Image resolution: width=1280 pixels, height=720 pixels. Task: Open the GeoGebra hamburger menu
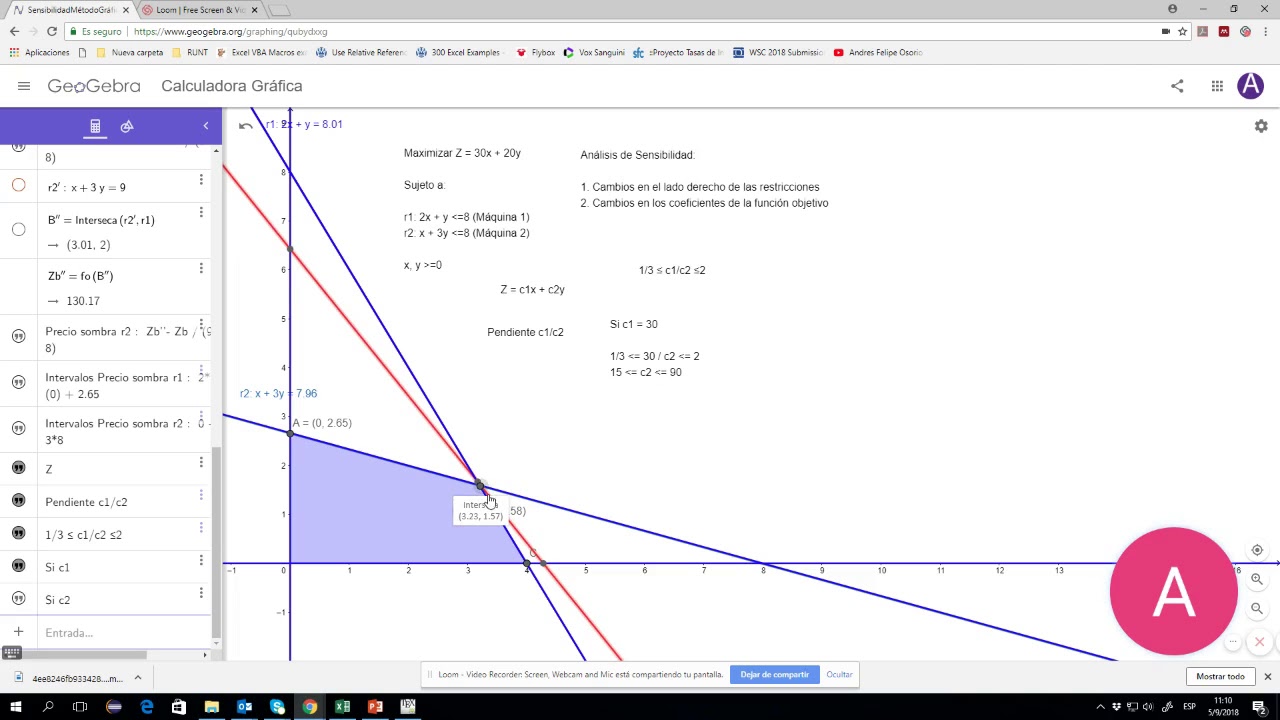pyautogui.click(x=24, y=86)
